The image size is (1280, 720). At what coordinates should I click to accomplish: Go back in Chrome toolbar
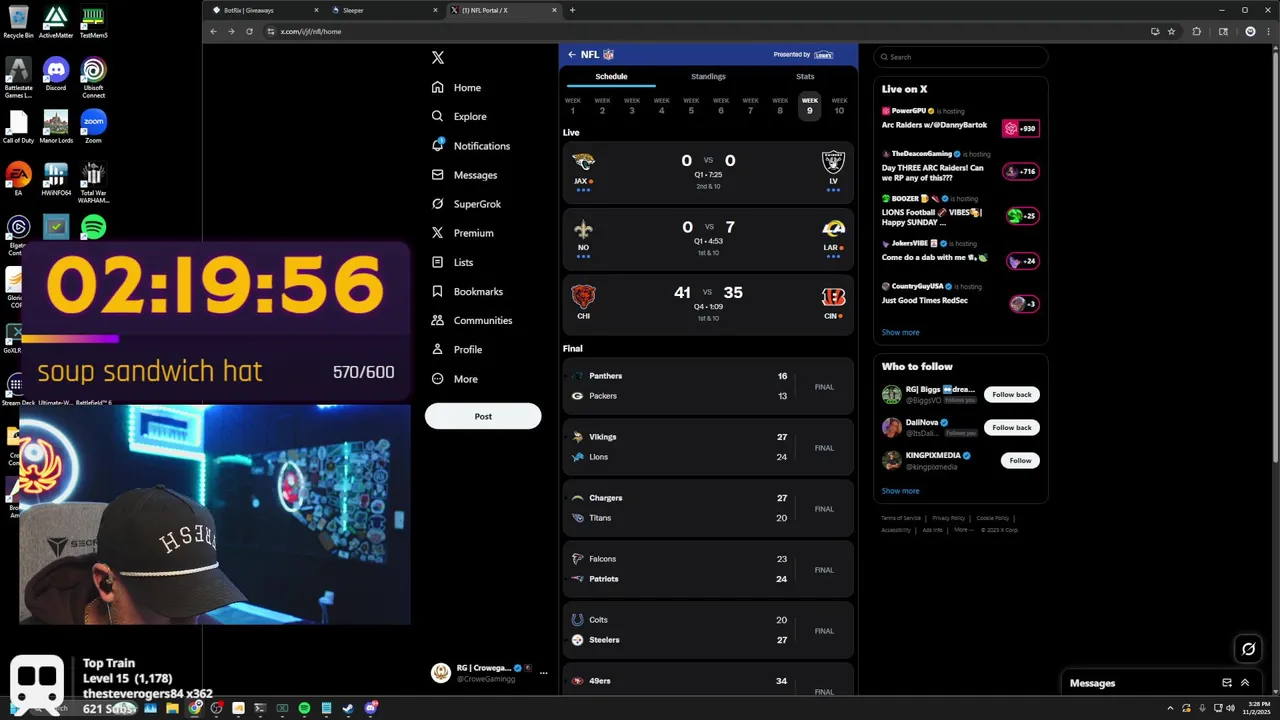pos(213,31)
